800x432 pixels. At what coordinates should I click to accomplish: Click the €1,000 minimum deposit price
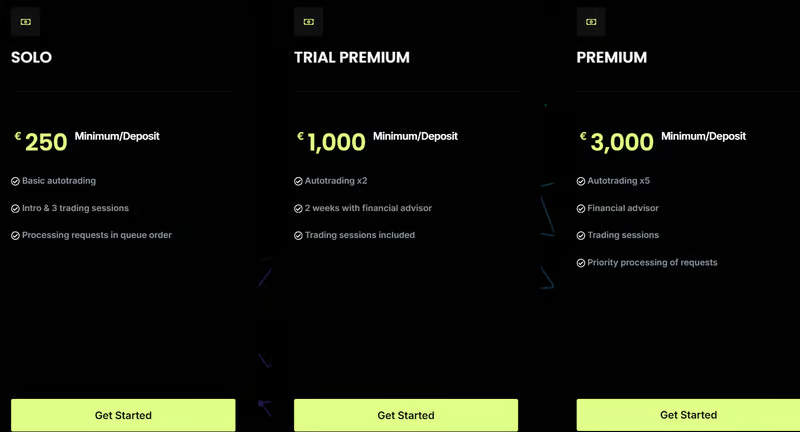[x=335, y=142]
